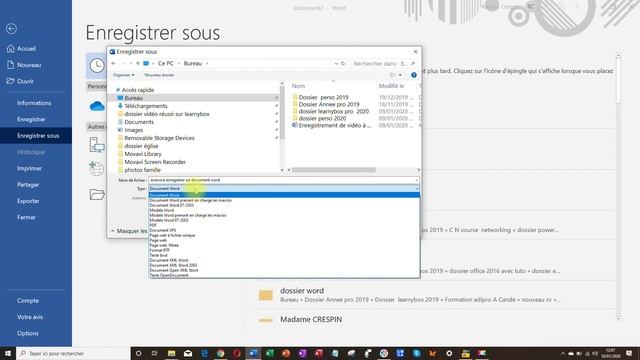The height and width of the screenshot is (360, 640).
Task: Select dossier perso 2020 folder
Action: (x=322, y=118)
